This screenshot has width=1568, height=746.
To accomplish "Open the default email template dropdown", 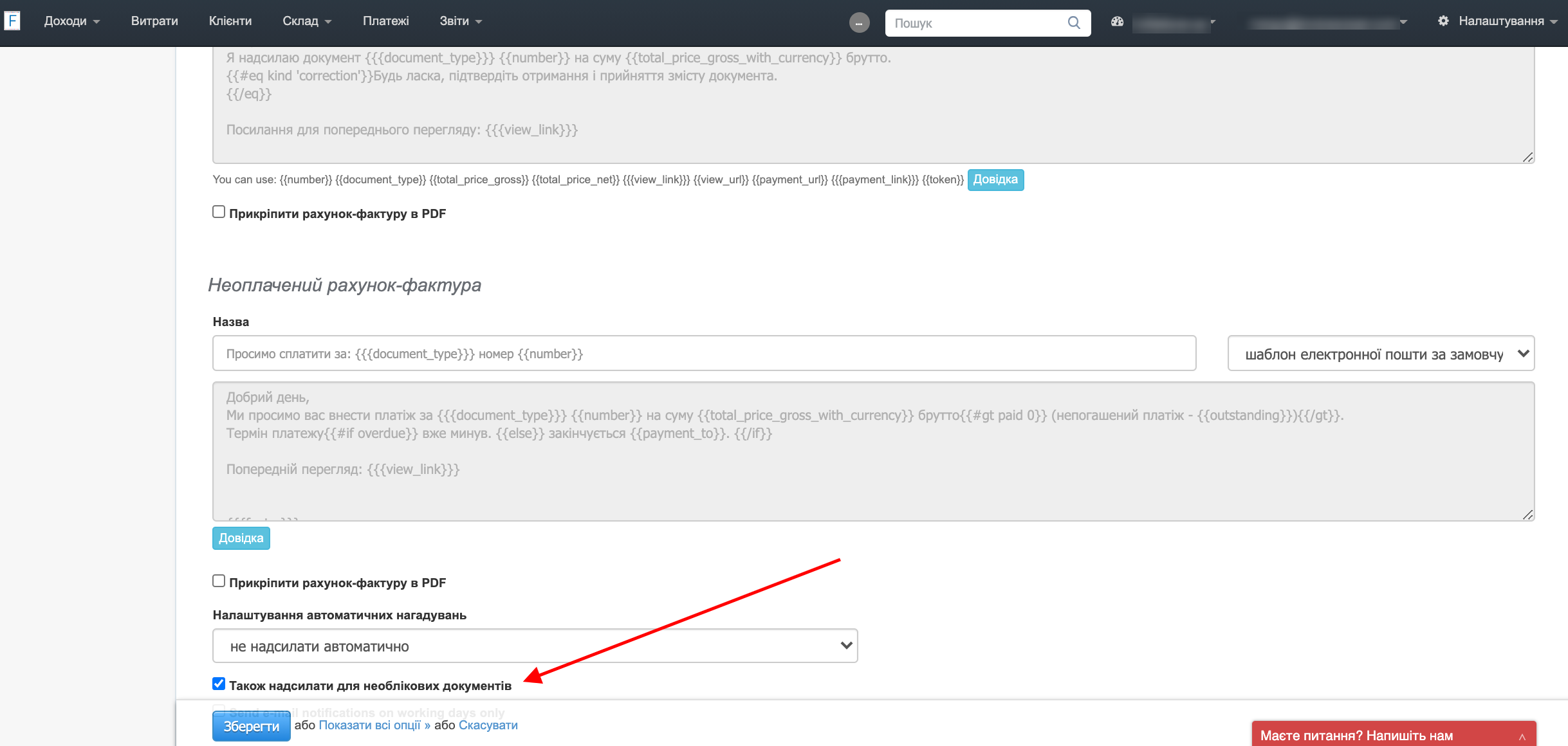I will tap(1380, 354).
